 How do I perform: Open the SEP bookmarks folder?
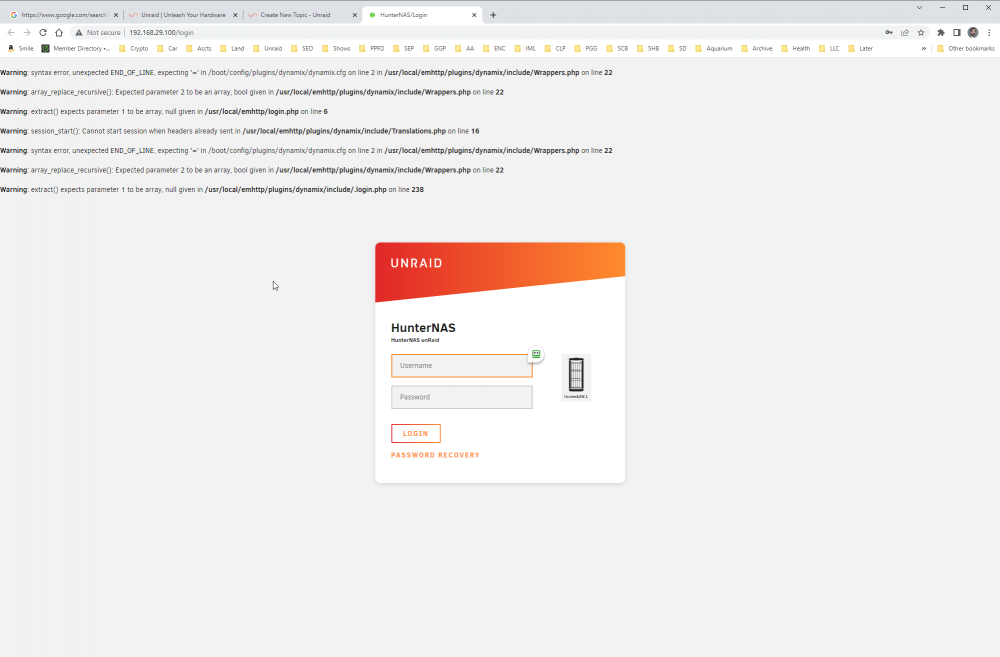point(404,48)
